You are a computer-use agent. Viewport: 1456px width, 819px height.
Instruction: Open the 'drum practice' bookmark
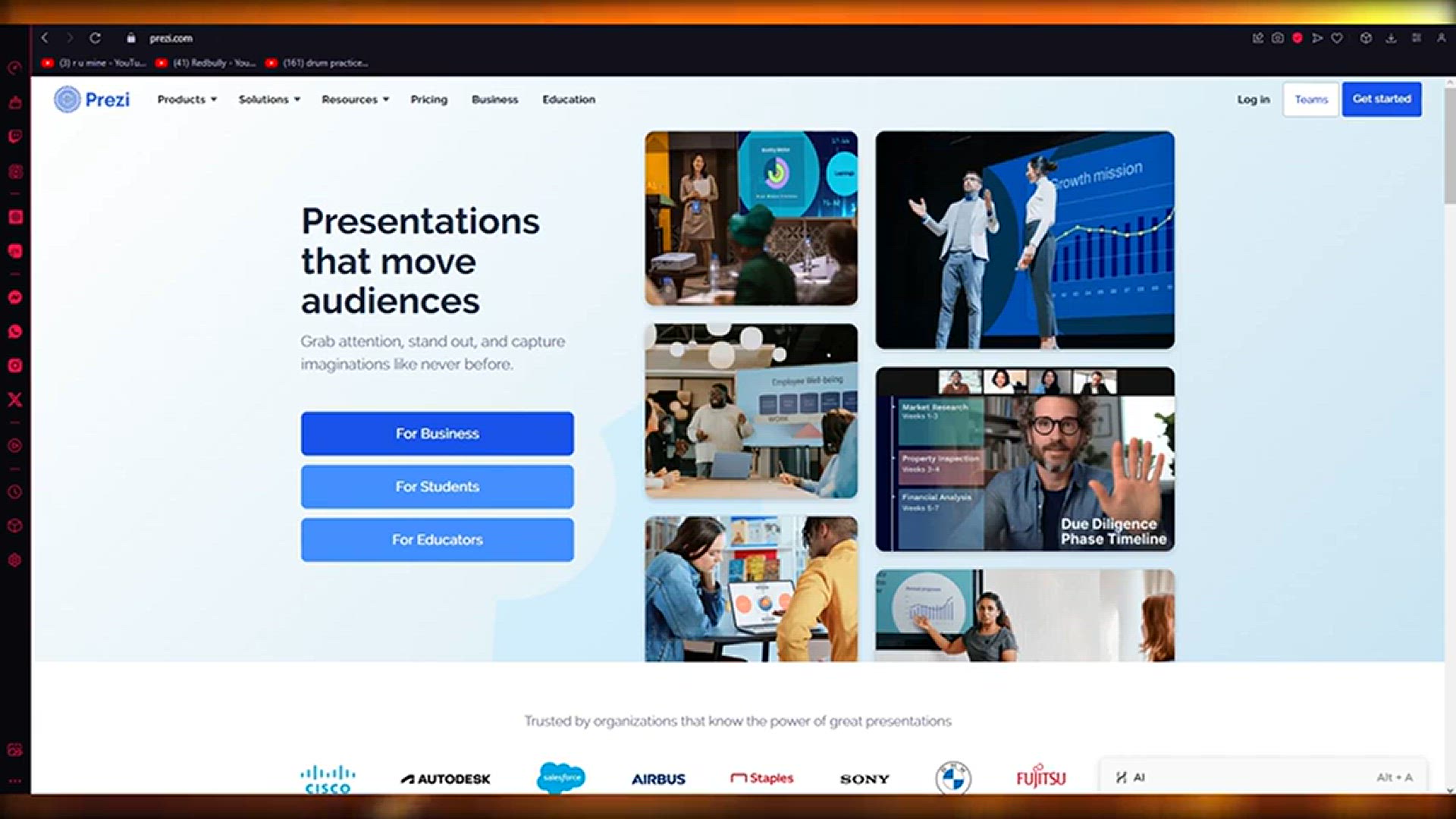[317, 63]
